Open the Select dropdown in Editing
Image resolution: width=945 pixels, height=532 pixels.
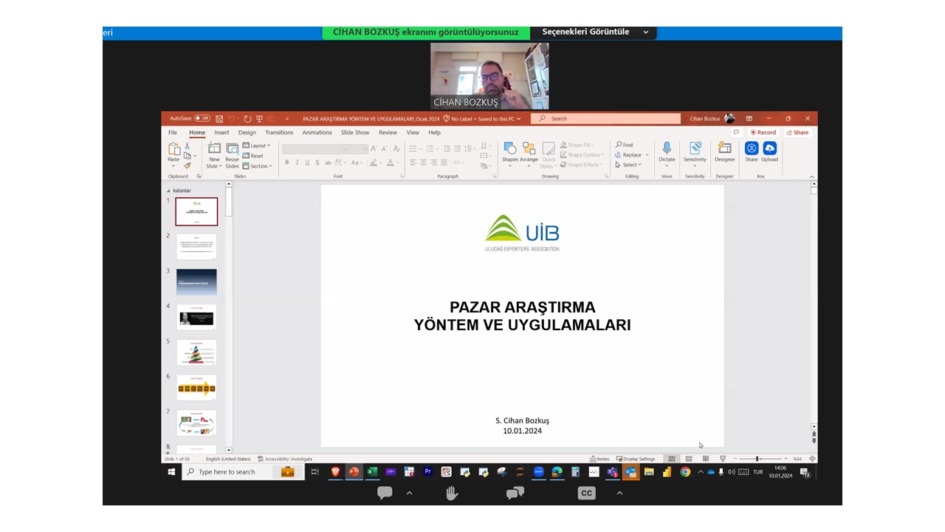click(x=628, y=164)
